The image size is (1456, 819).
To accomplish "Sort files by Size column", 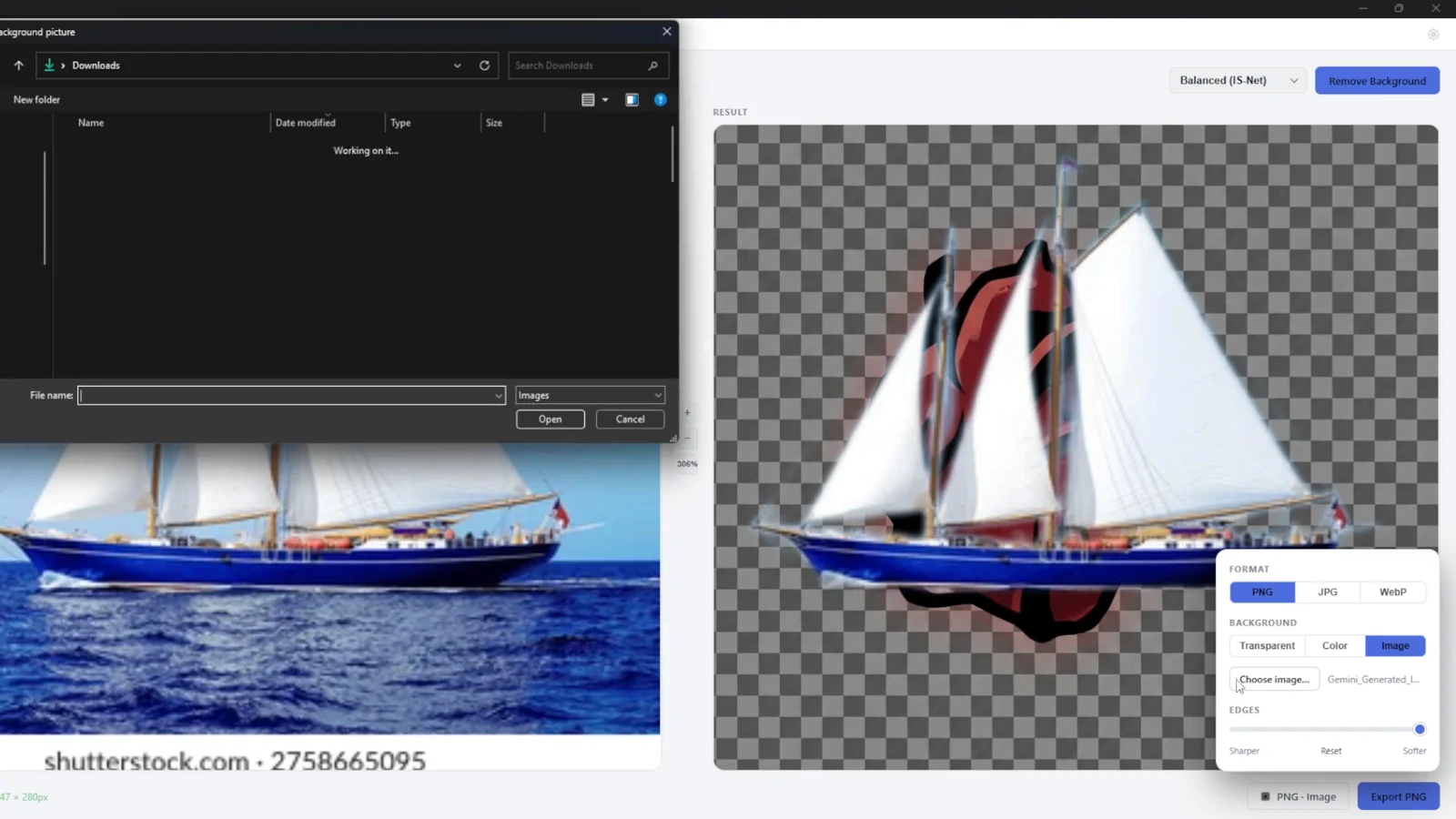I will click(x=494, y=123).
